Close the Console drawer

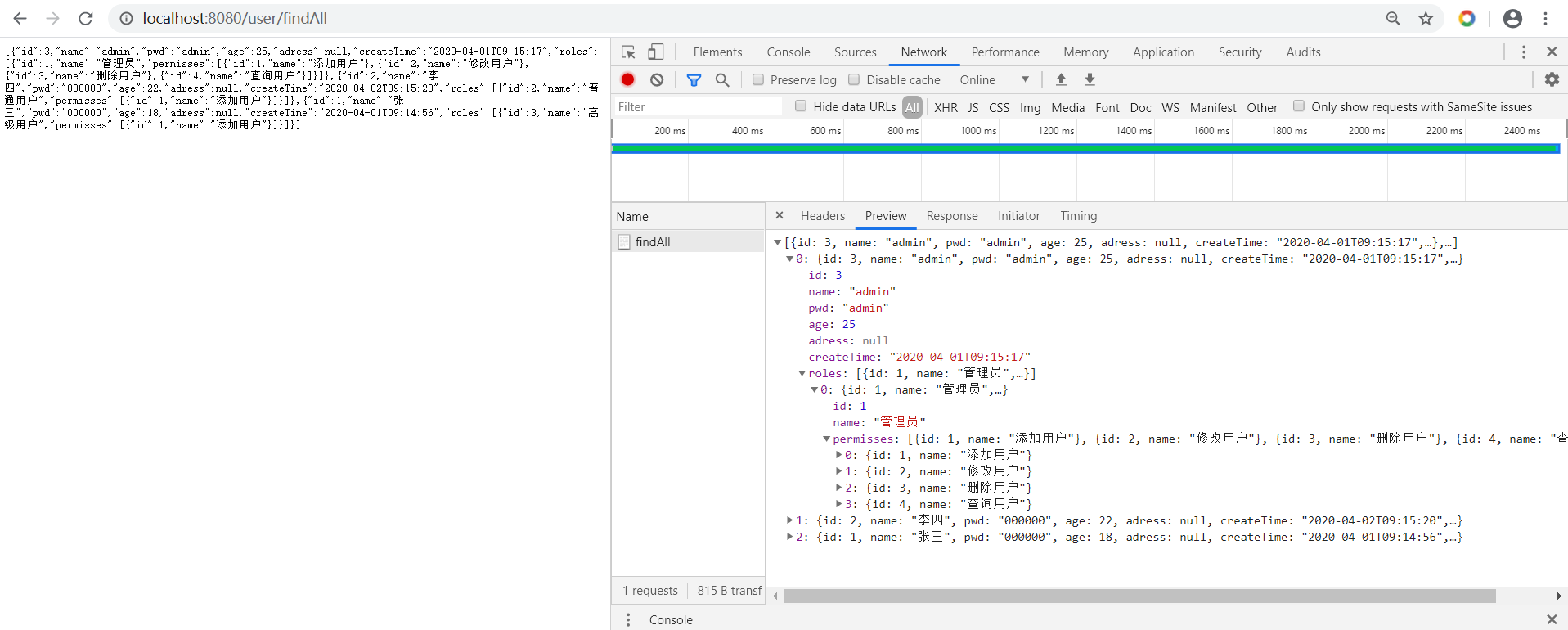(x=1552, y=619)
